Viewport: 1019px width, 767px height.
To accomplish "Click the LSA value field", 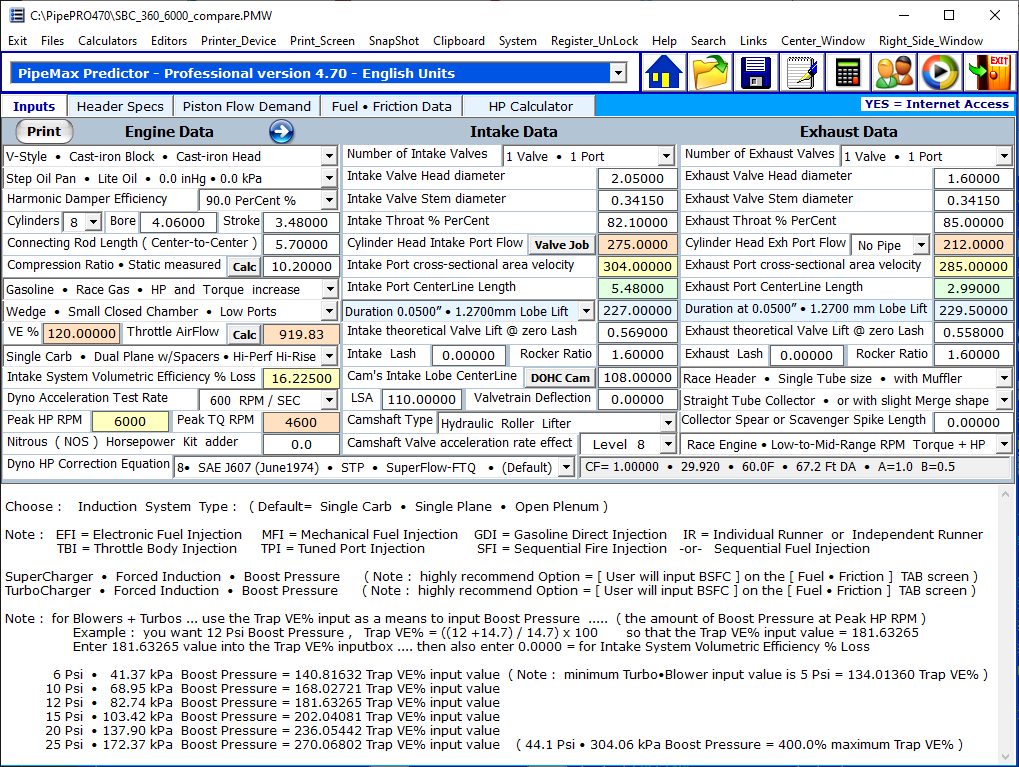I will [422, 400].
